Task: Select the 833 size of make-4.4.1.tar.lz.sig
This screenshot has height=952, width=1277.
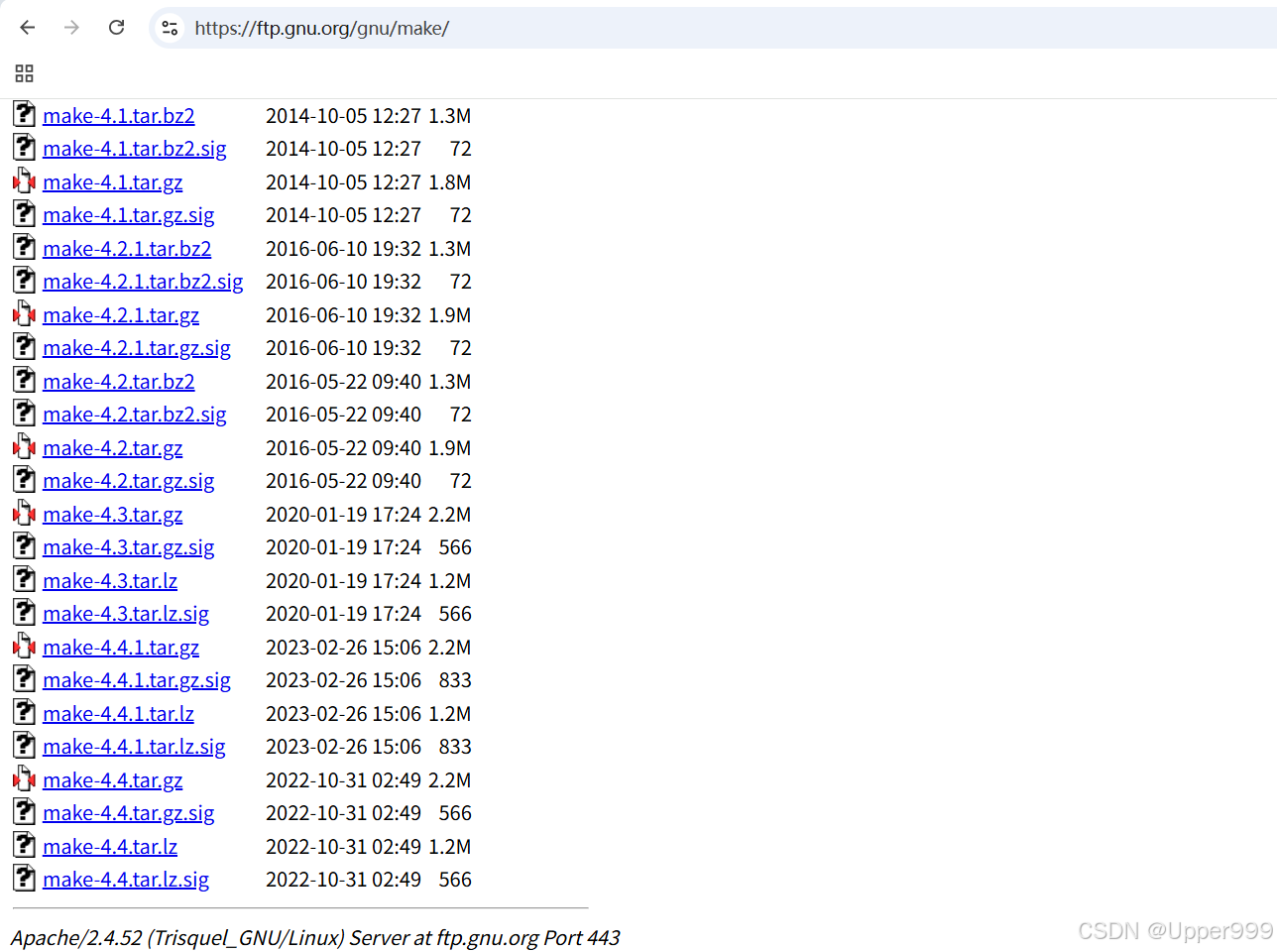Action: click(455, 747)
